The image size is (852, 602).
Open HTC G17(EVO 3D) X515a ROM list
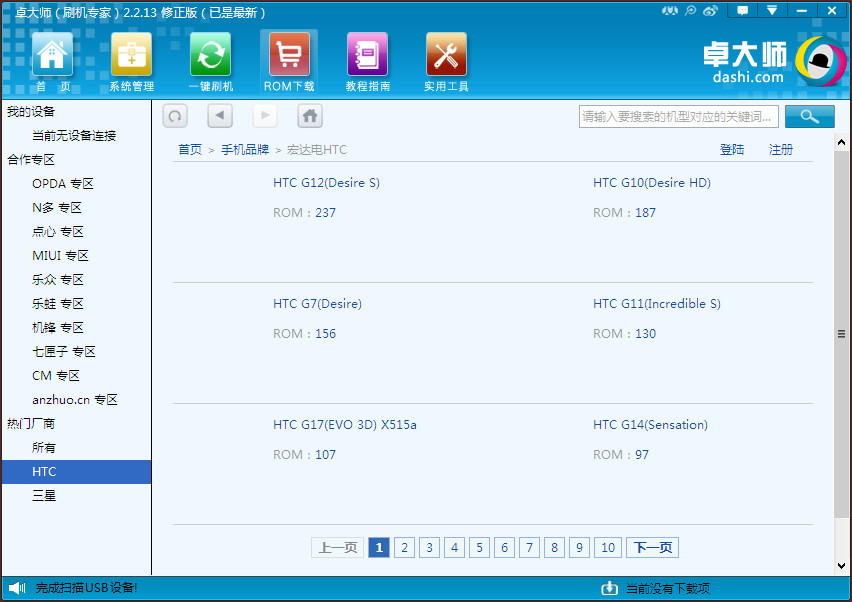pos(345,425)
